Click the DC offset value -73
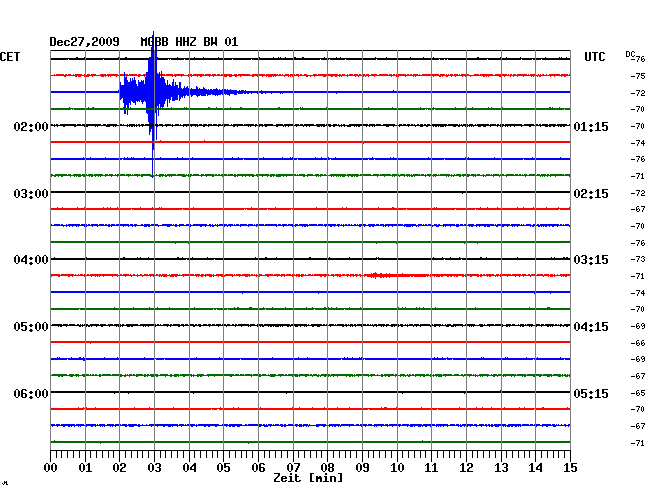The width and height of the screenshot is (650, 494). [x=638, y=259]
